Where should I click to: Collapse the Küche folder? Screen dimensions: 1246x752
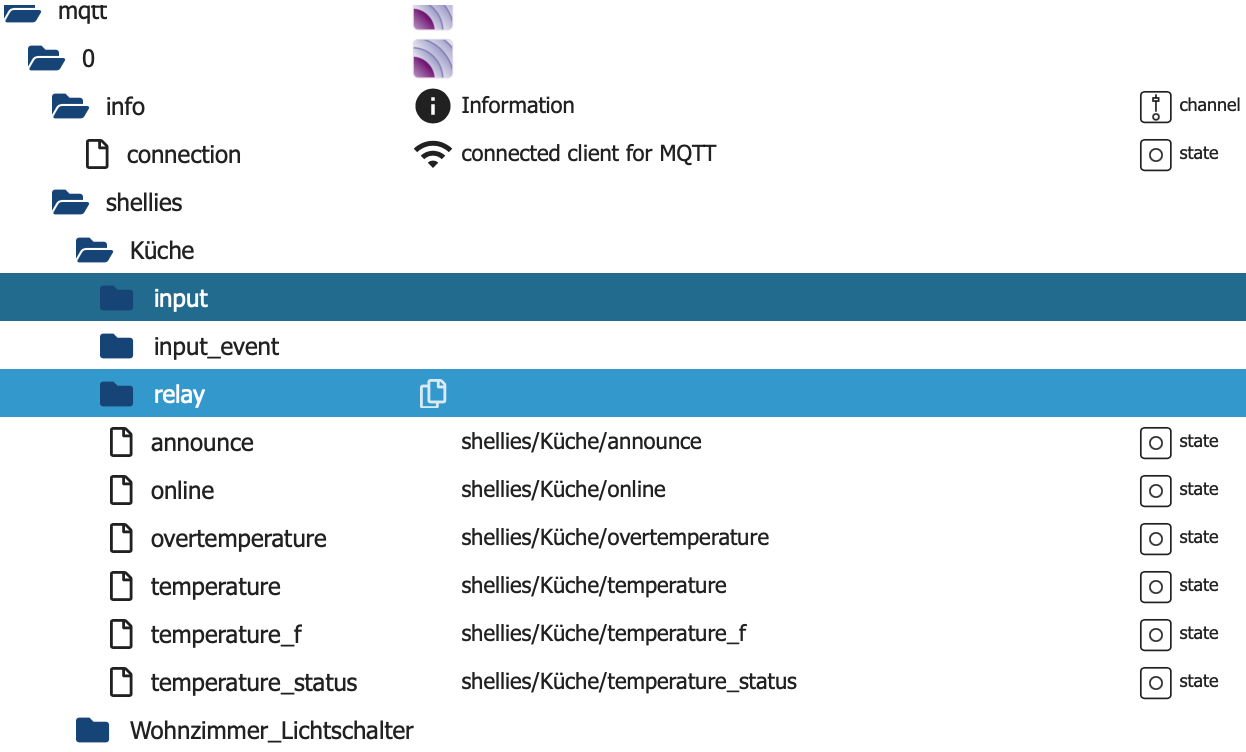pos(94,251)
